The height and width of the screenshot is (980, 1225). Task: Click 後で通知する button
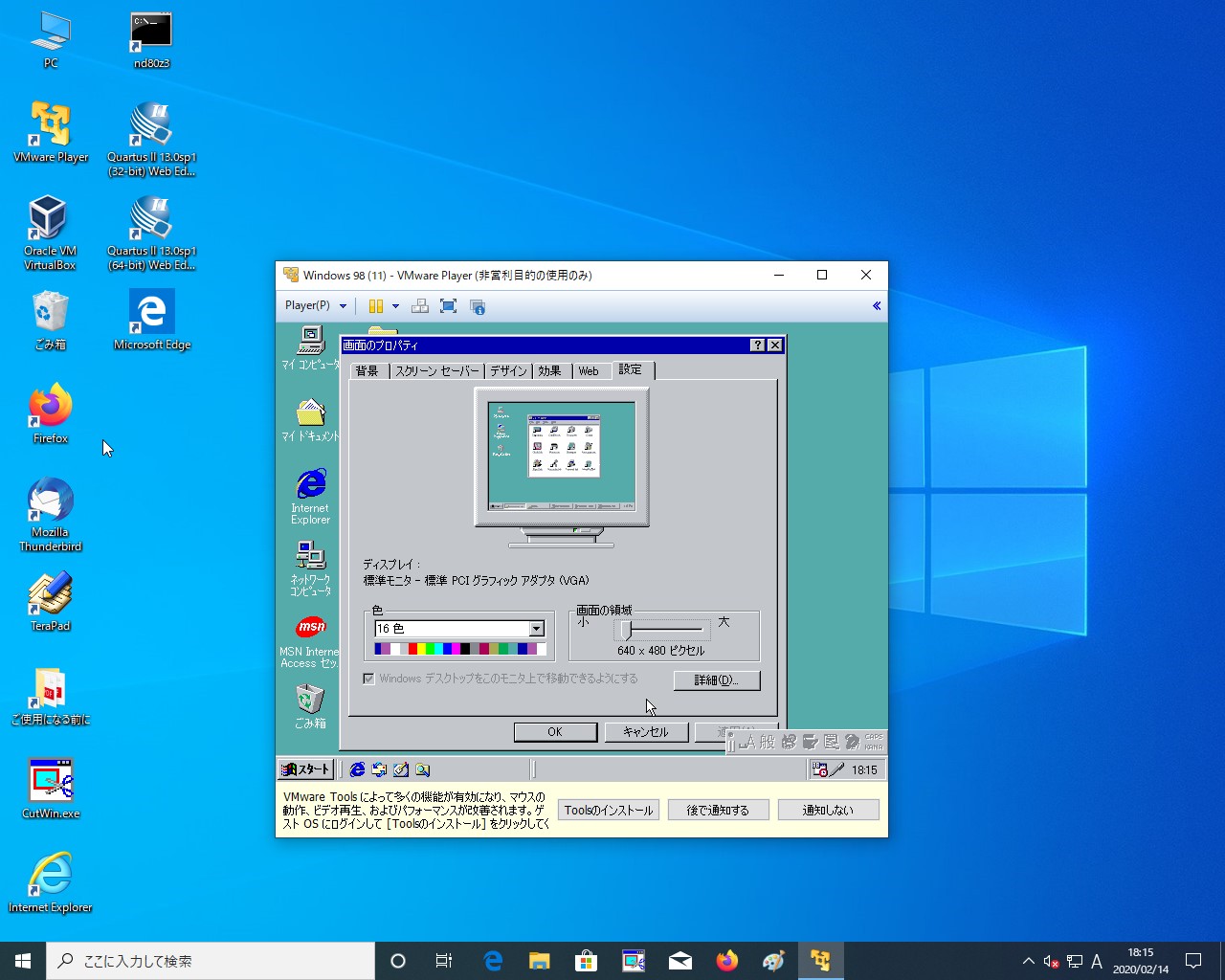pos(718,810)
